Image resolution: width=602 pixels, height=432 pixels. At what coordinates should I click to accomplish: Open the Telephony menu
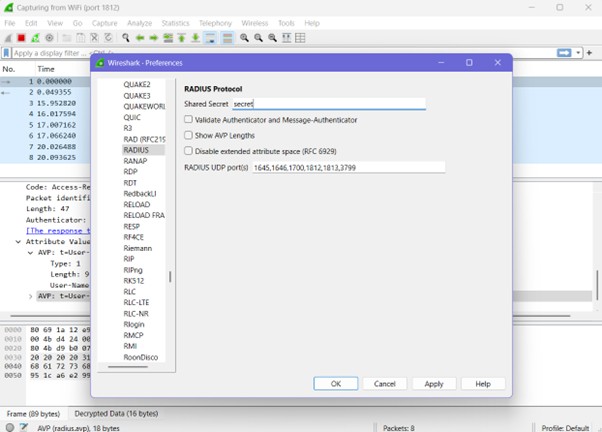tap(215, 23)
